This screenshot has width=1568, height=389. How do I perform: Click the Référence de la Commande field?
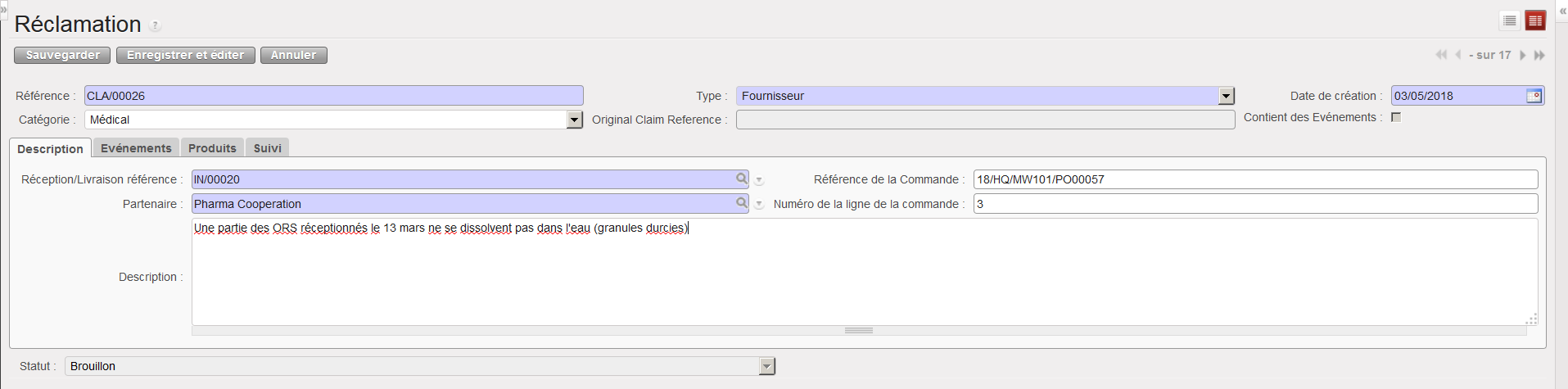[1255, 179]
